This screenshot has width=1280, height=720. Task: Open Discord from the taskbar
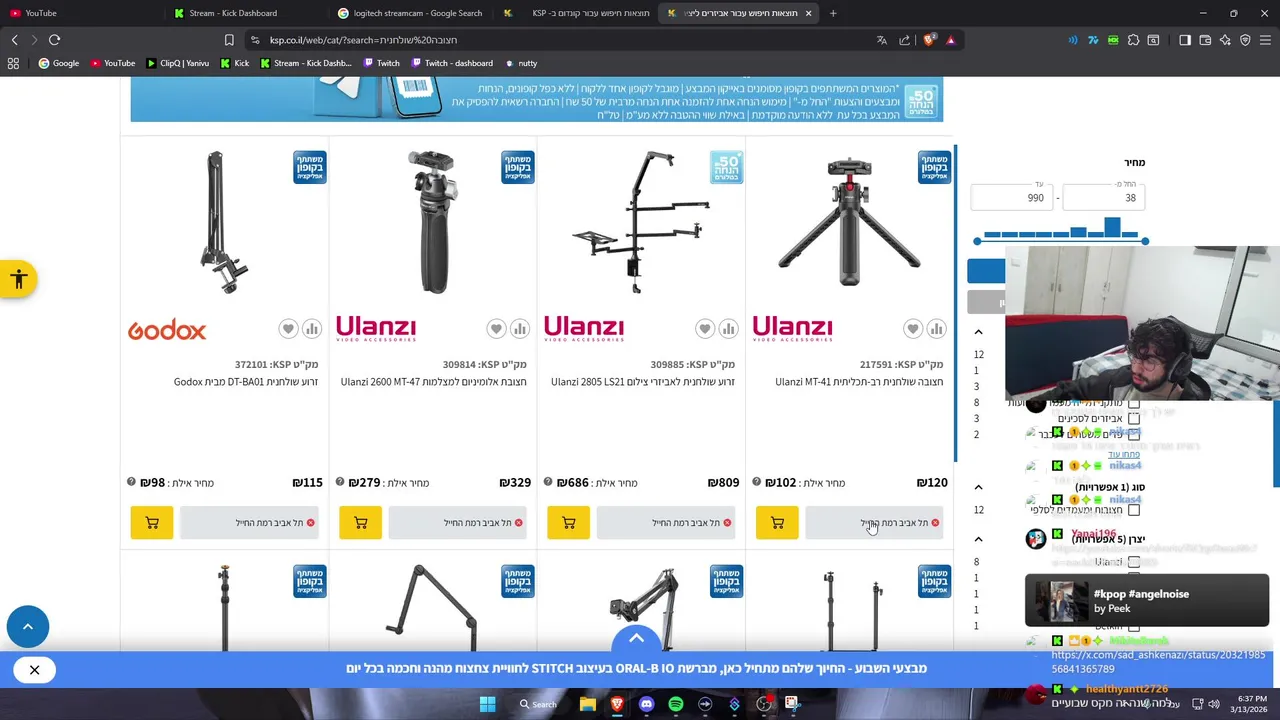pyautogui.click(x=646, y=704)
